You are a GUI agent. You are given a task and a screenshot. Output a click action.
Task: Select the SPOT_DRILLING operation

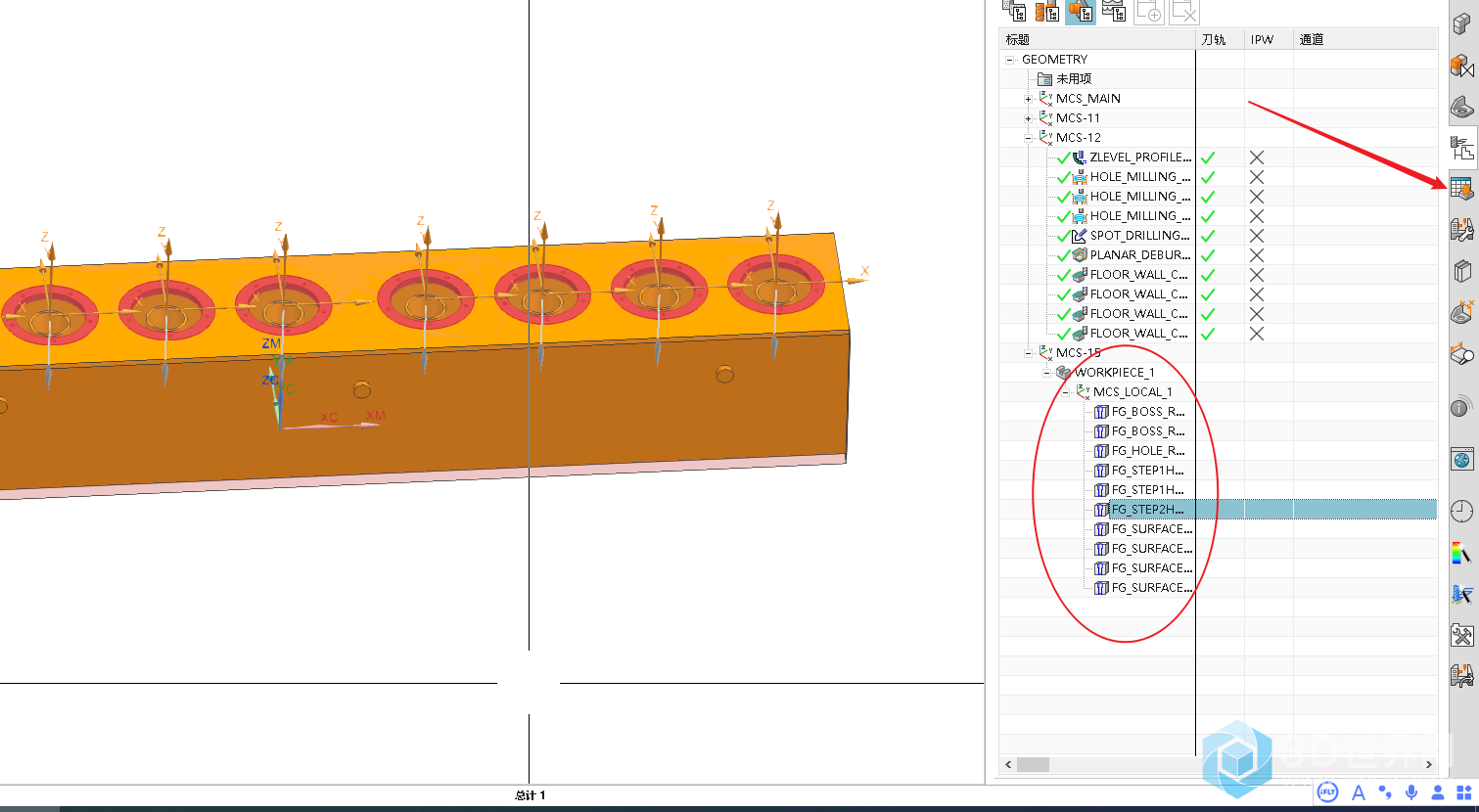(x=1140, y=236)
